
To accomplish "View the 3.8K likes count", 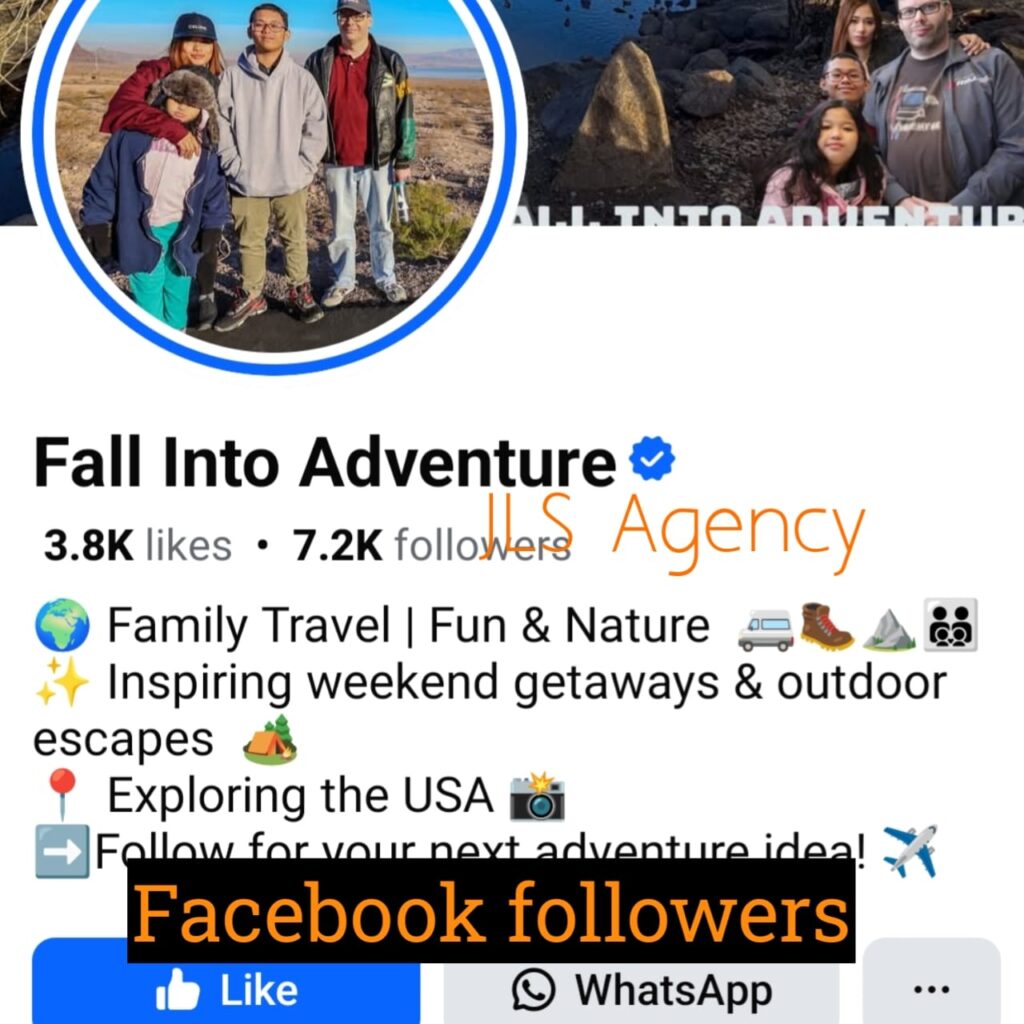I will pos(138,545).
